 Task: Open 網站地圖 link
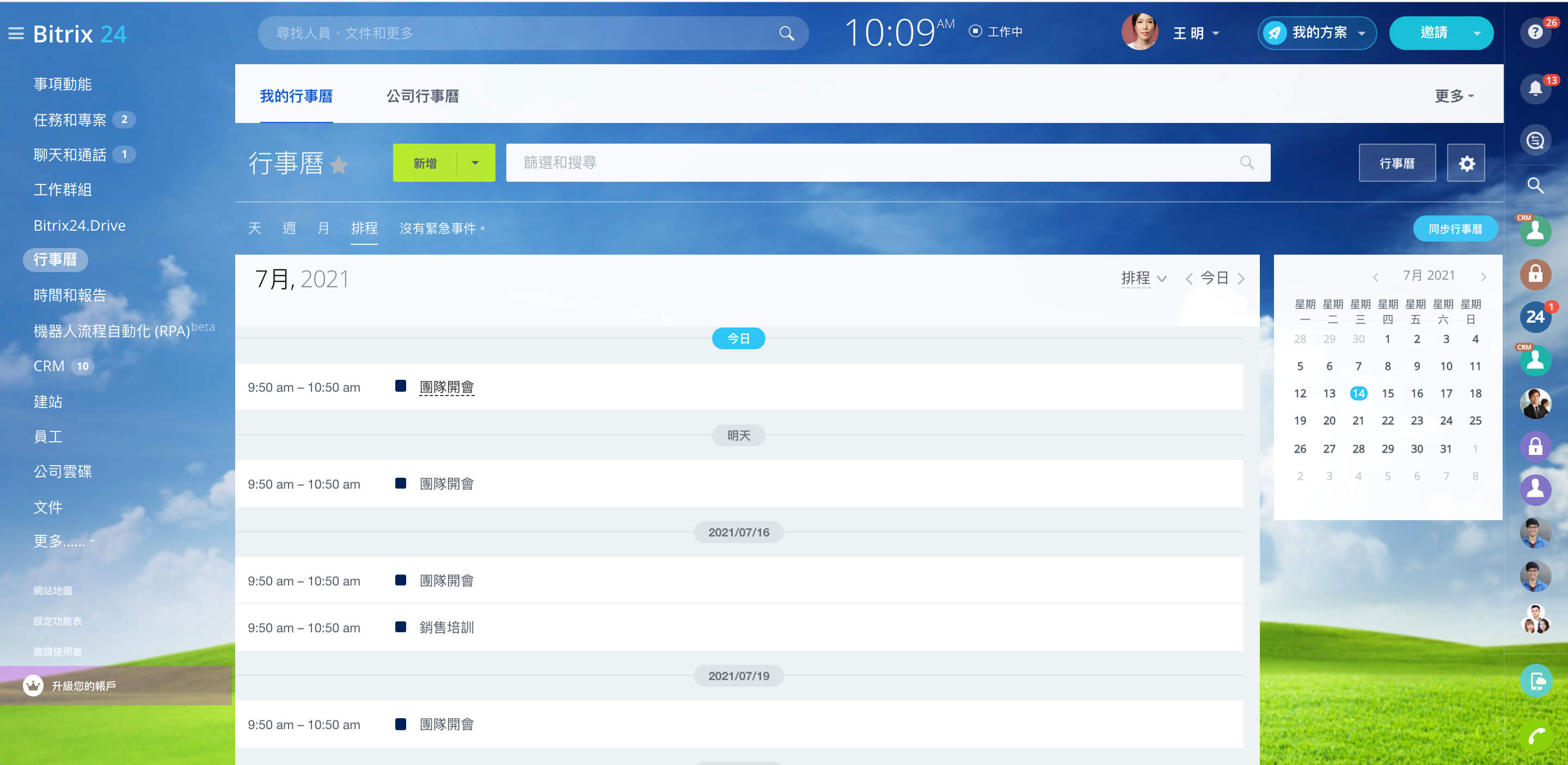point(52,590)
